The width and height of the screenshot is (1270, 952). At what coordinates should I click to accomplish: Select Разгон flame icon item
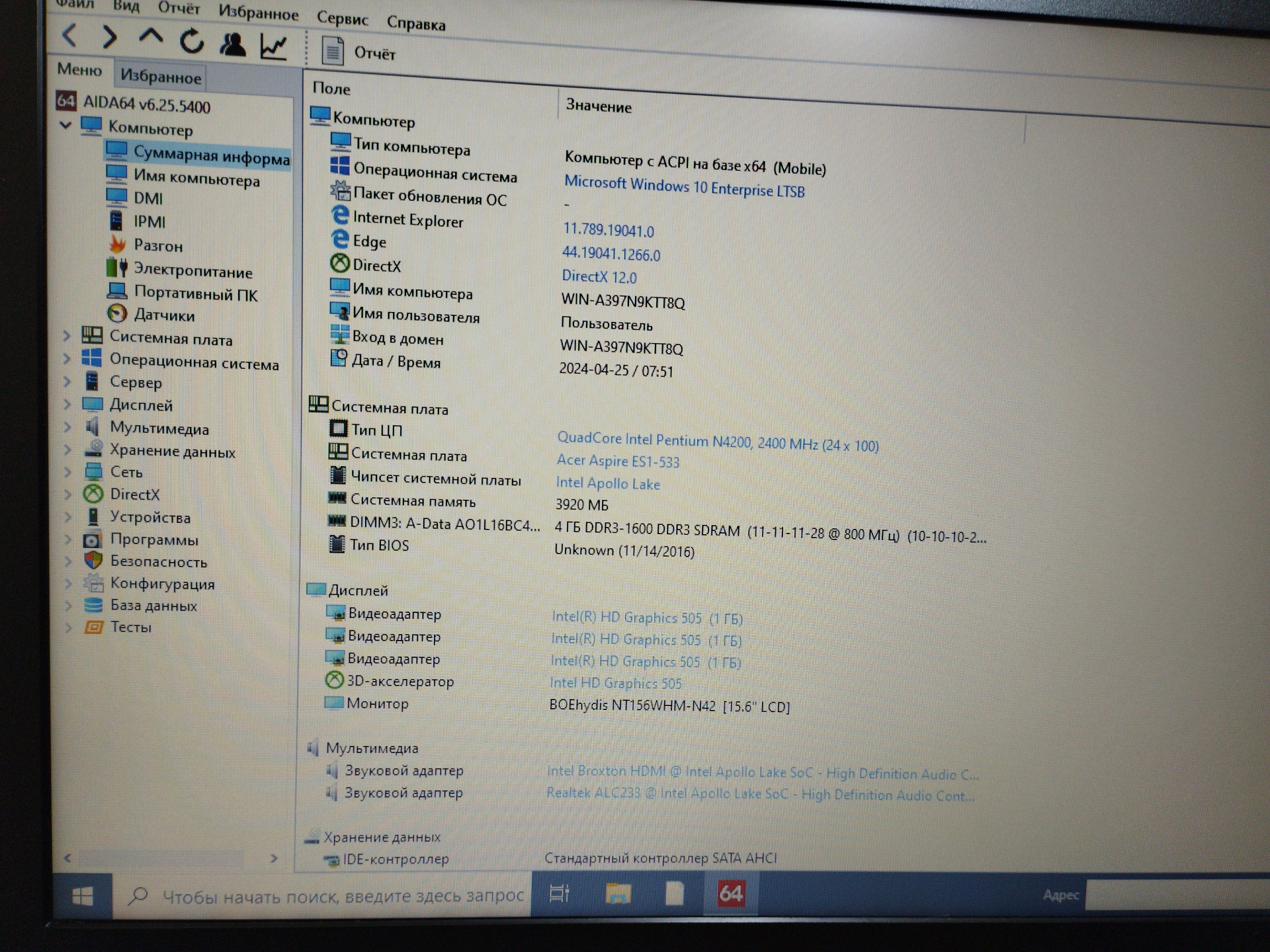pos(118,244)
